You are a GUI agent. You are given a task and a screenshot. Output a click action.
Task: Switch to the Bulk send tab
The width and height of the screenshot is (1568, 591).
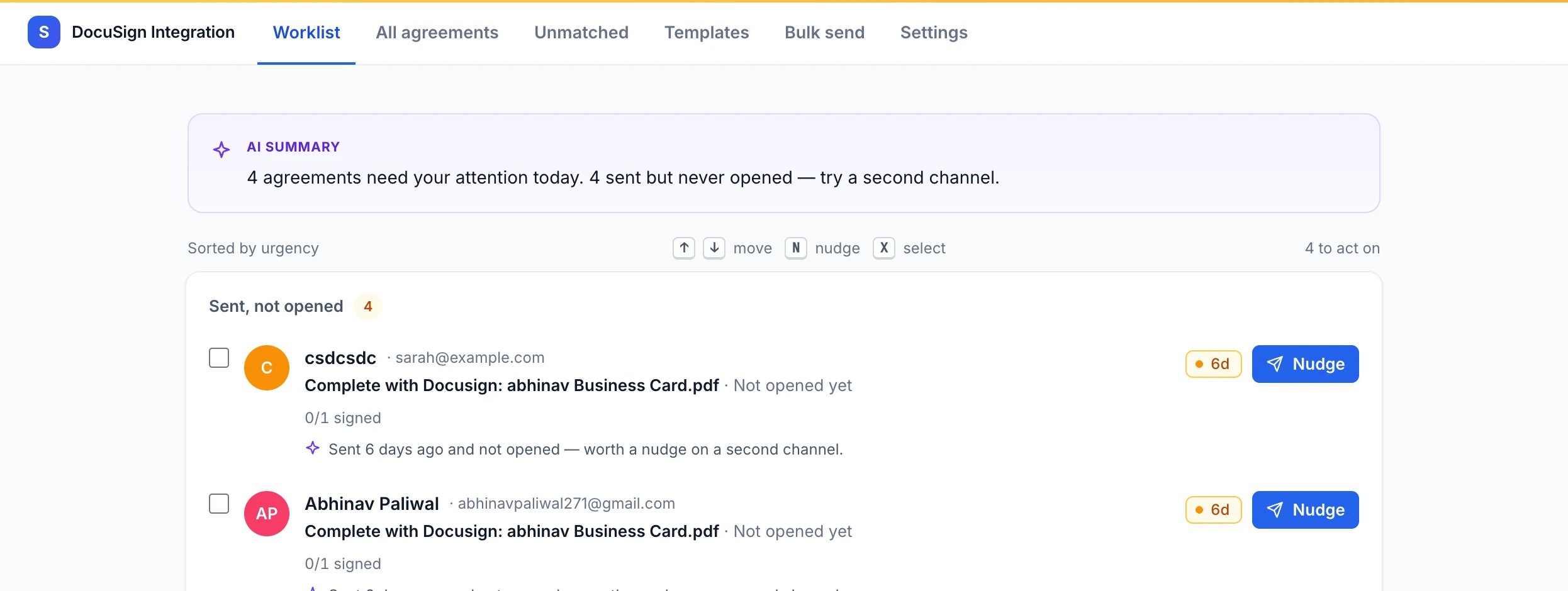(825, 33)
